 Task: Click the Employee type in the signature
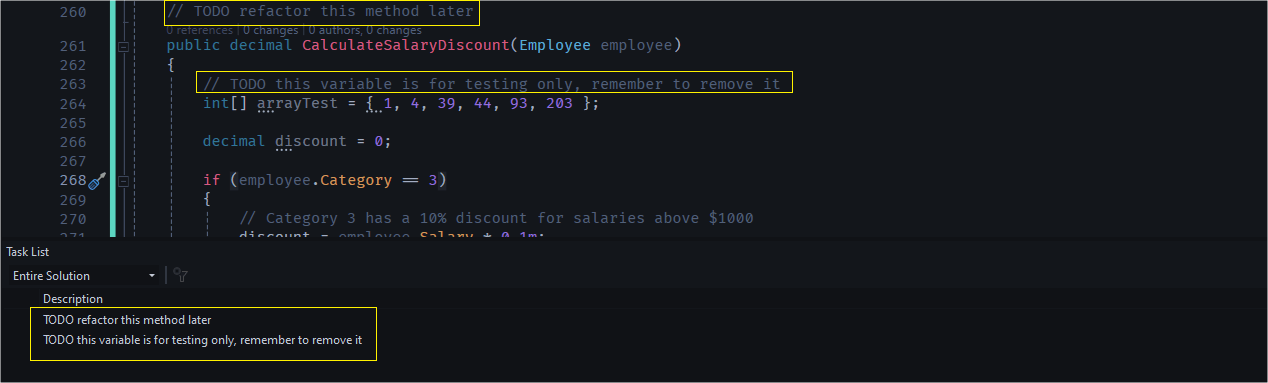556,45
